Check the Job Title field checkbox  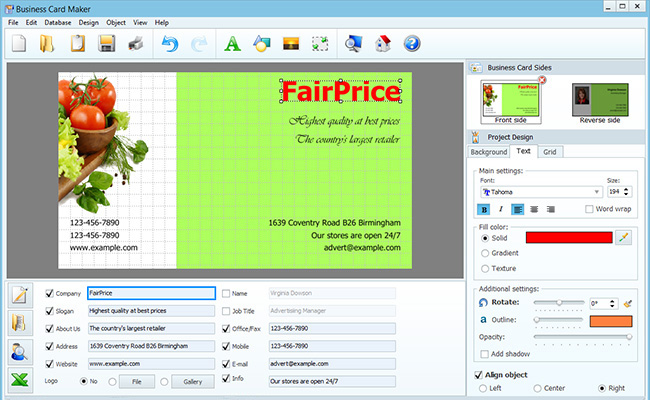pos(225,311)
